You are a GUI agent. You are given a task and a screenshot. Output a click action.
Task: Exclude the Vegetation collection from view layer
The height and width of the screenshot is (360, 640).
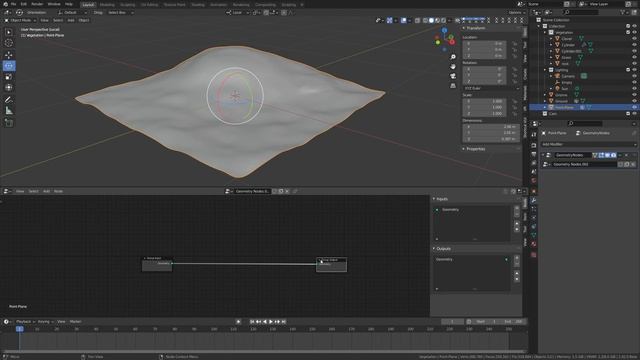coord(628,32)
